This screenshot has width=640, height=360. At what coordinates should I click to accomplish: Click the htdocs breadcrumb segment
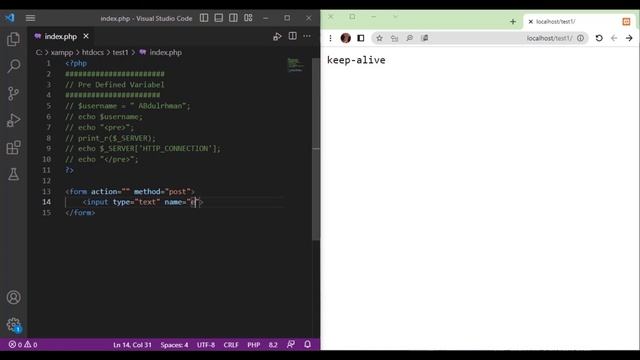[93, 52]
